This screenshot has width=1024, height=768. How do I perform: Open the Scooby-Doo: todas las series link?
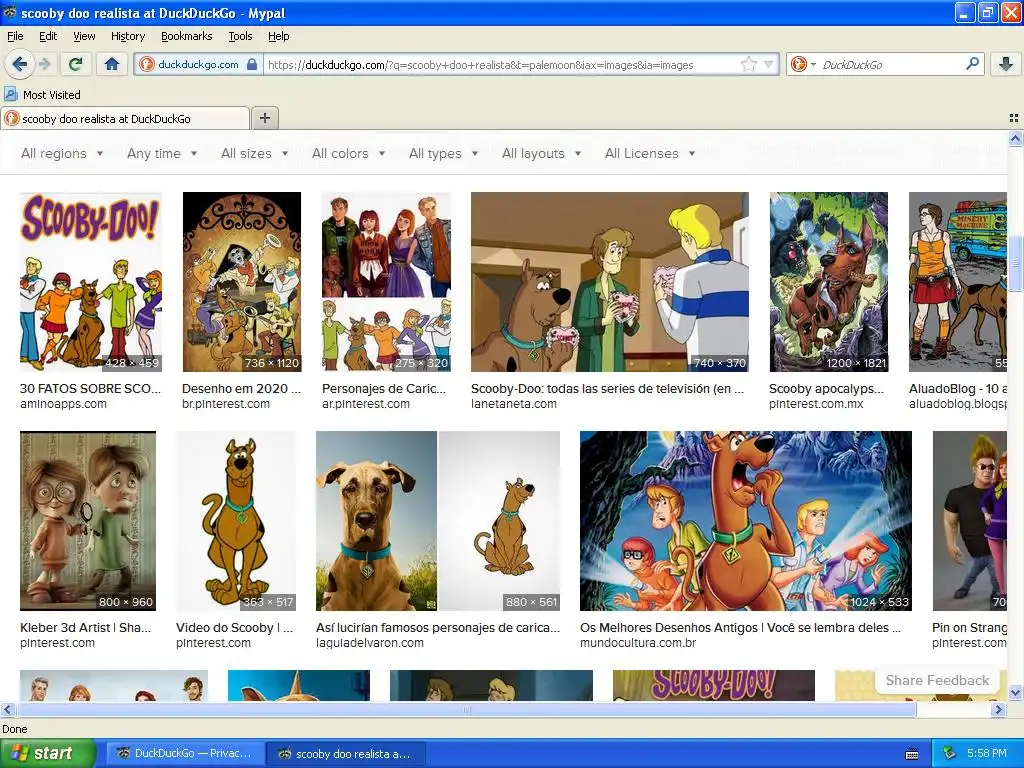tap(607, 389)
